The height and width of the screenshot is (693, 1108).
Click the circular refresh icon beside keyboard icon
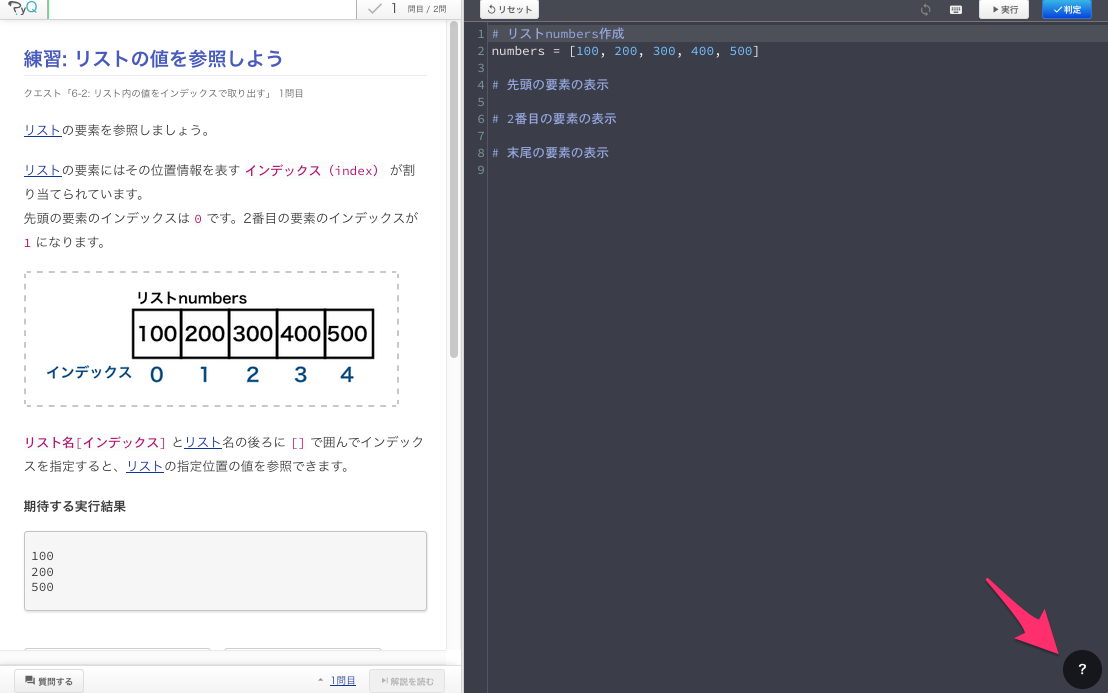925,10
